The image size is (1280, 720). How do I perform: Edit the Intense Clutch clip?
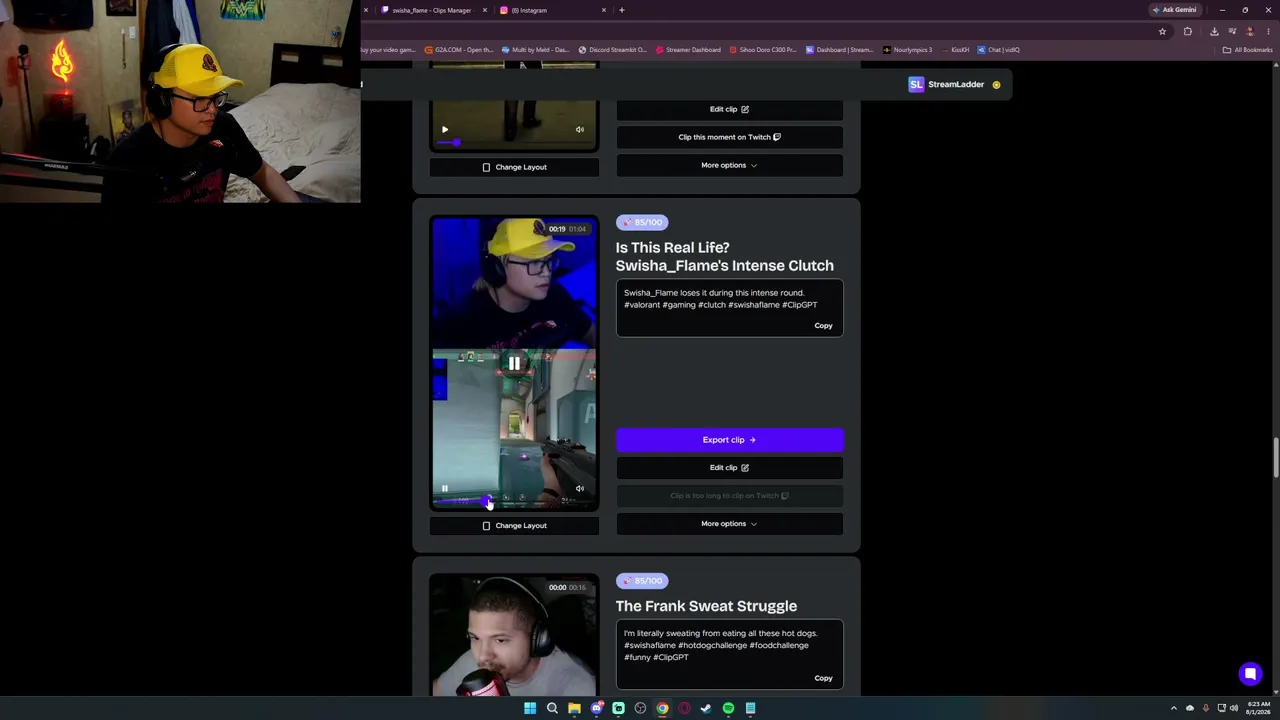729,468
